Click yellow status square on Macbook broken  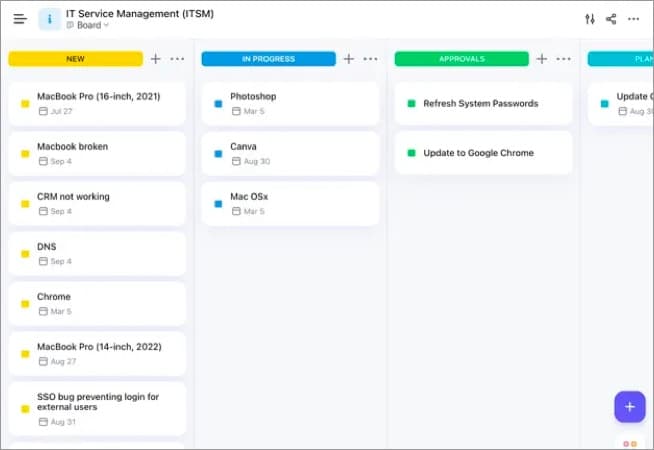[x=25, y=154]
